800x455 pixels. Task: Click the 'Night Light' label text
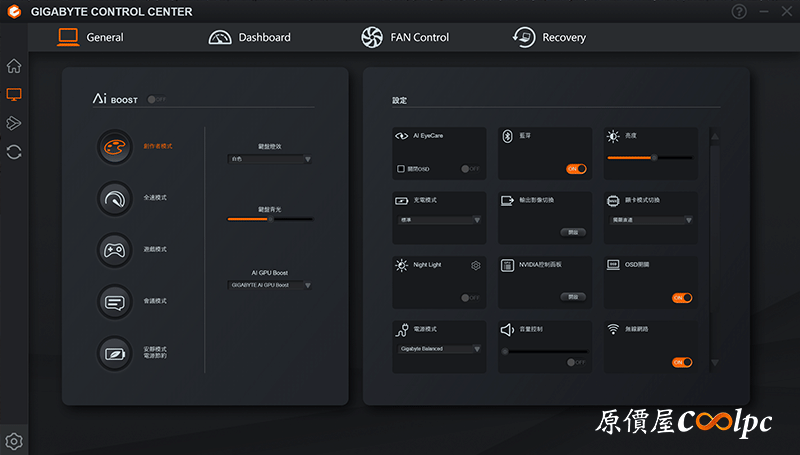[427, 265]
